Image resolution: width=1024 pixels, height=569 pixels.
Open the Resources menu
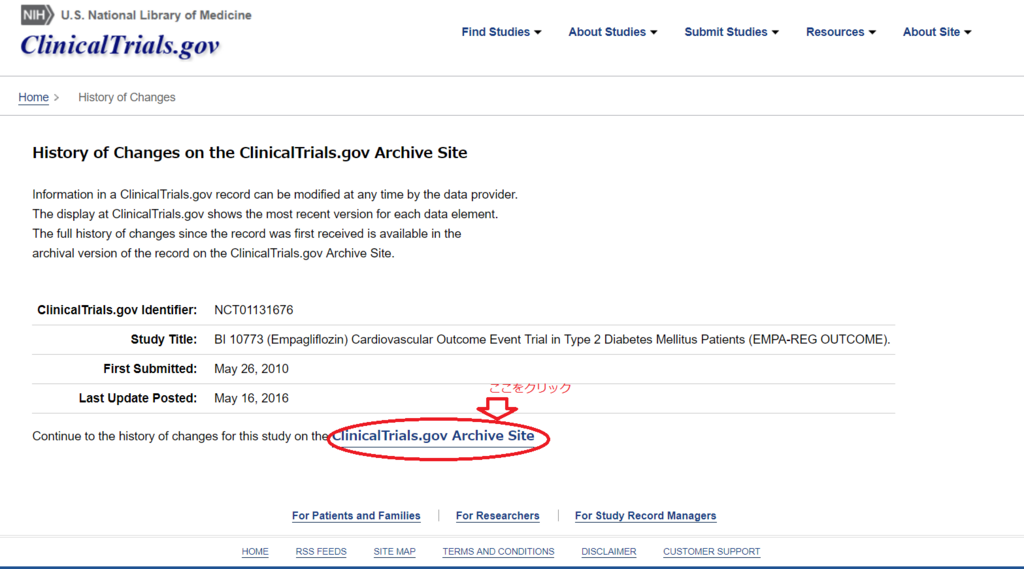(x=840, y=32)
